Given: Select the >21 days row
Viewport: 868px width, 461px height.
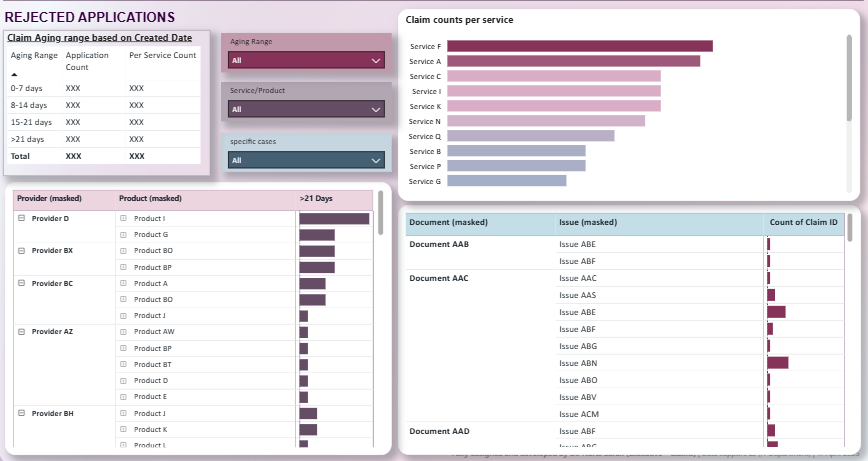Looking at the screenshot, I should [105, 139].
